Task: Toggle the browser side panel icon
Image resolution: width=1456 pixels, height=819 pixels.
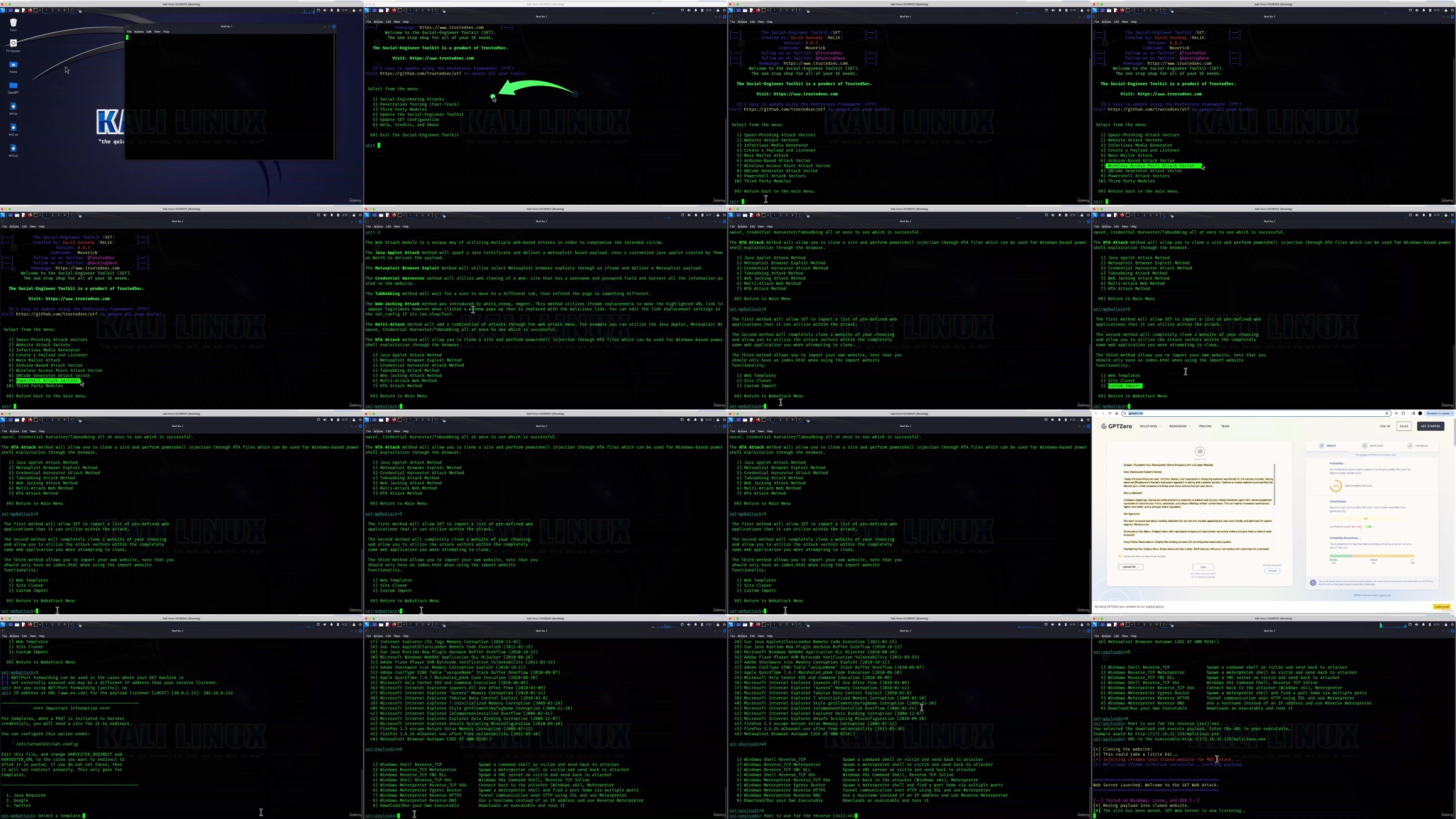Action: click(x=1413, y=413)
